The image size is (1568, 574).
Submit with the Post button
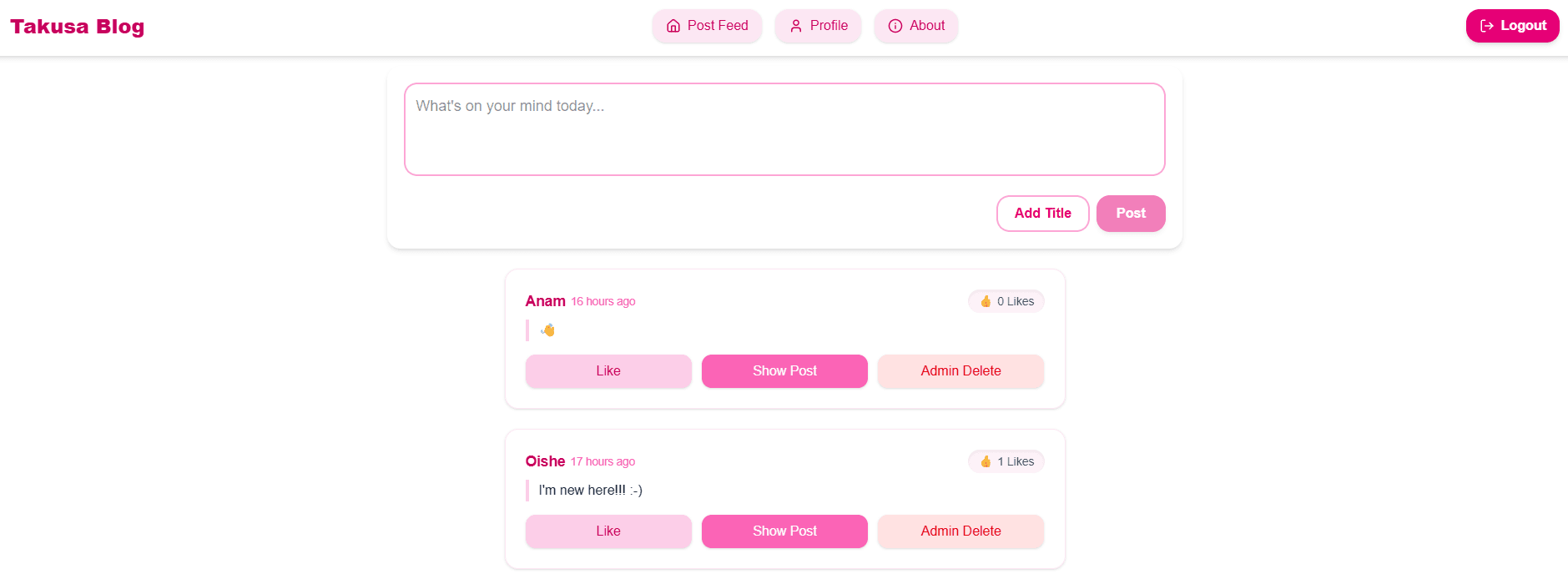coord(1131,214)
